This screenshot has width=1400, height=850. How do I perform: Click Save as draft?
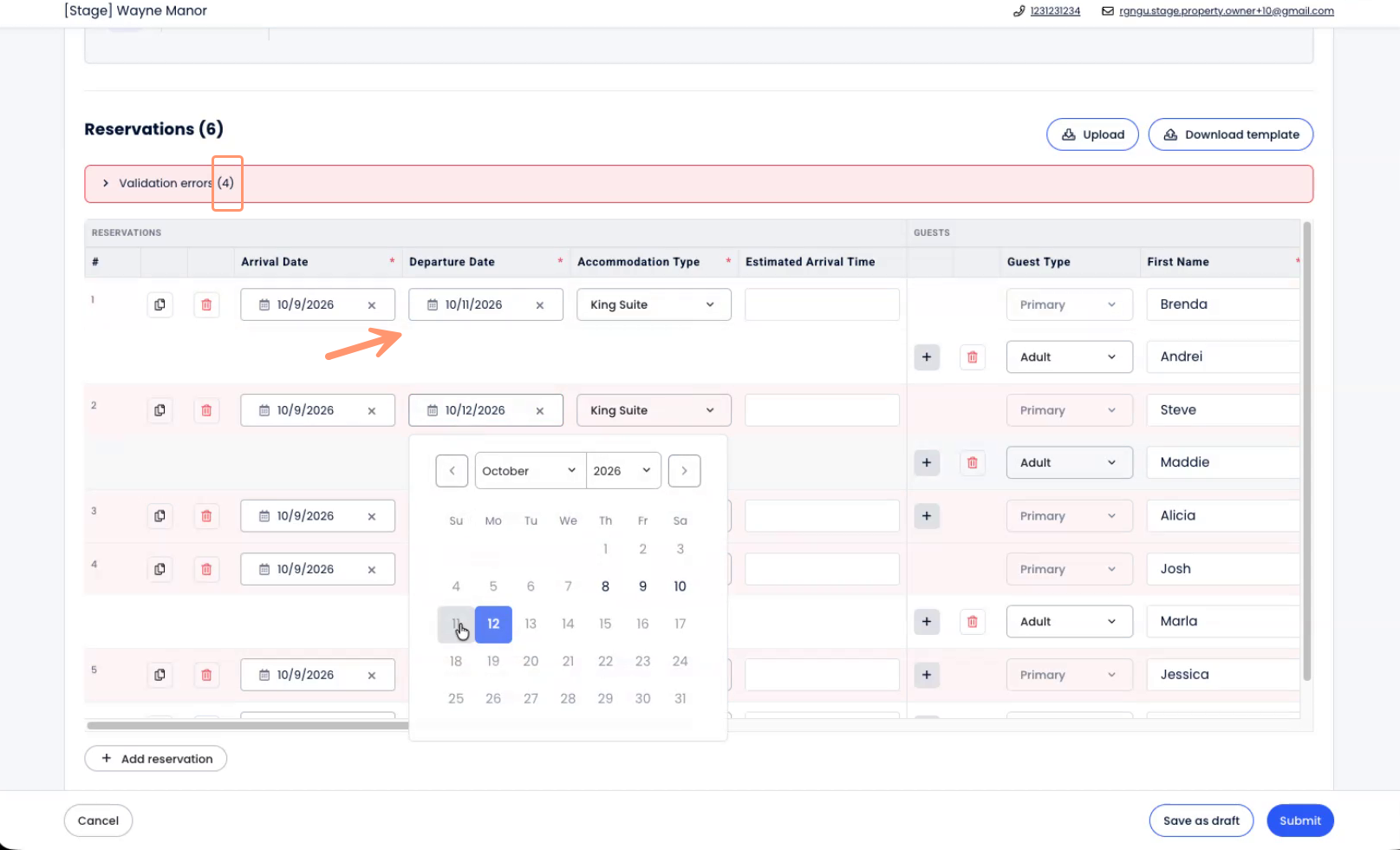click(x=1201, y=821)
